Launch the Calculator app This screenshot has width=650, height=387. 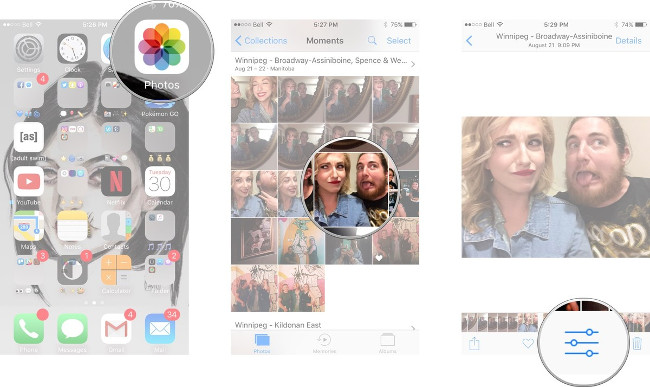tap(116, 270)
